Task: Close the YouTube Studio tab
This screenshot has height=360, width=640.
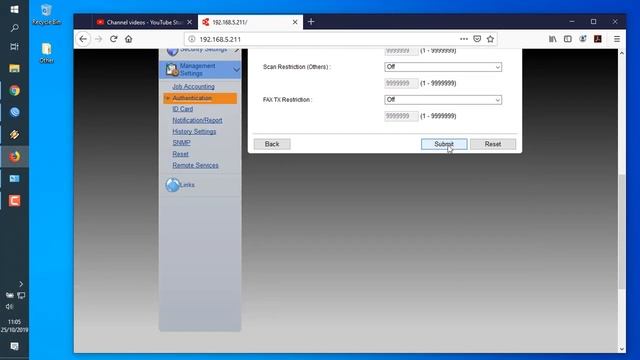Action: pos(189,22)
